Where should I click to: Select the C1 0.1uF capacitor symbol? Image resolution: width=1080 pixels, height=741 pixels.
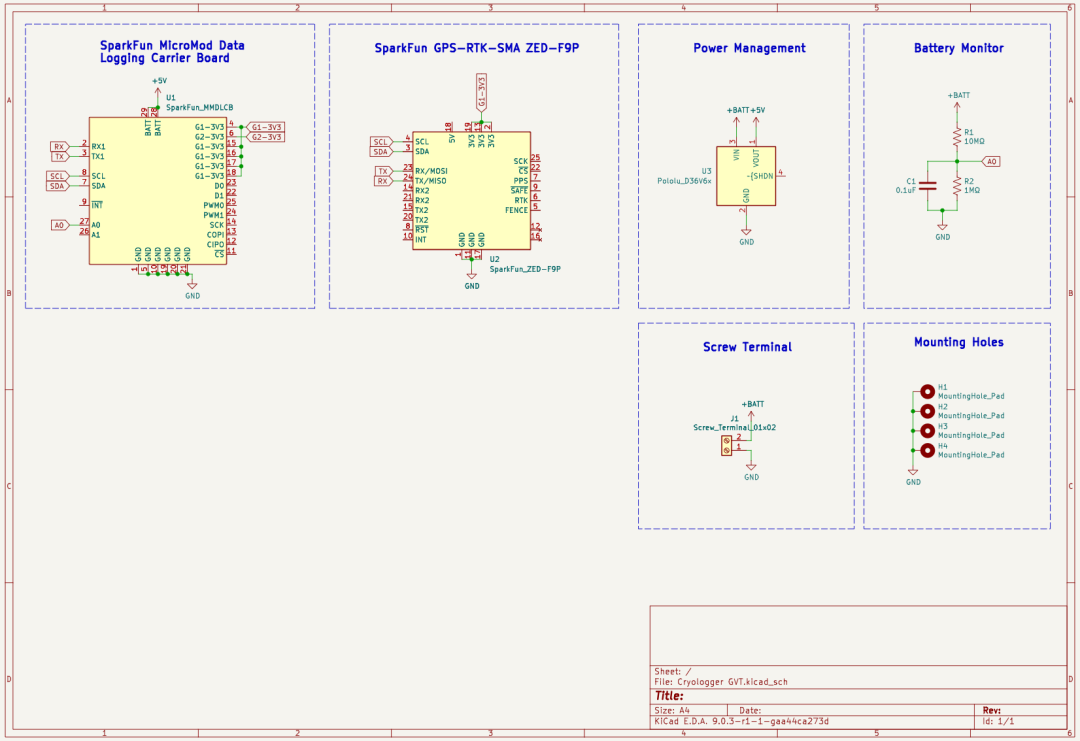[x=928, y=185]
